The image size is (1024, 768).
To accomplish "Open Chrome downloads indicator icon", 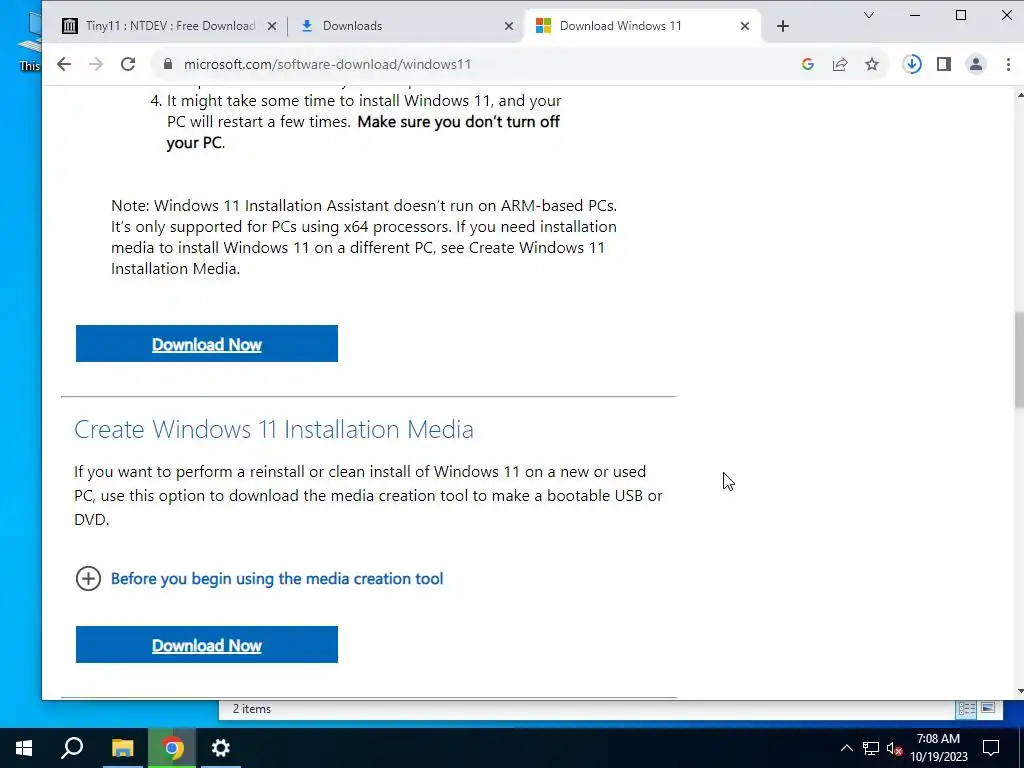I will 912,64.
